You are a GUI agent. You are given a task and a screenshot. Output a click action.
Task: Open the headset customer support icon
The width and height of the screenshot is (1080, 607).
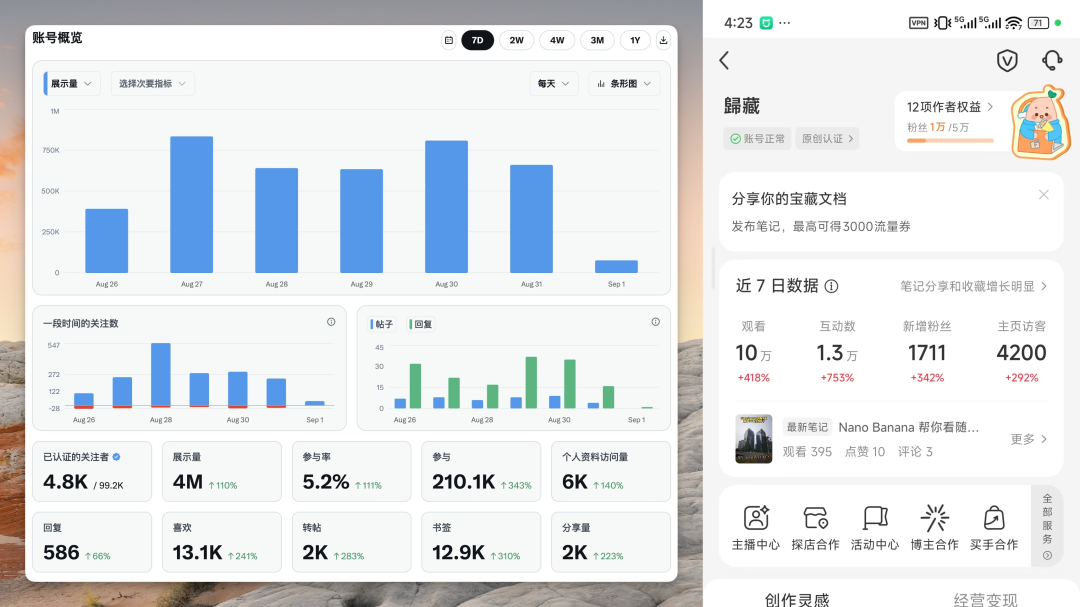tap(1052, 61)
